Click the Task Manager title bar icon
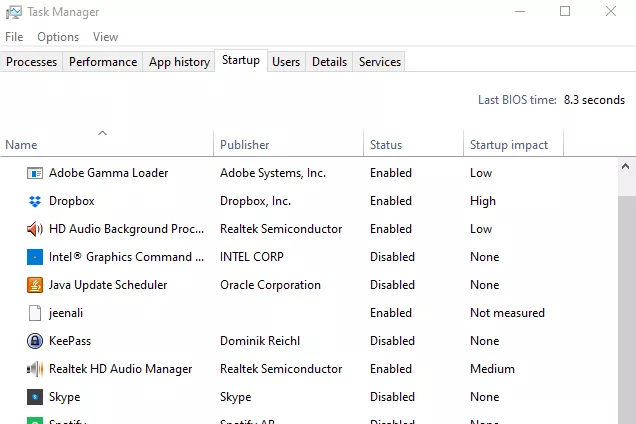Image resolution: width=636 pixels, height=424 pixels. point(14,12)
